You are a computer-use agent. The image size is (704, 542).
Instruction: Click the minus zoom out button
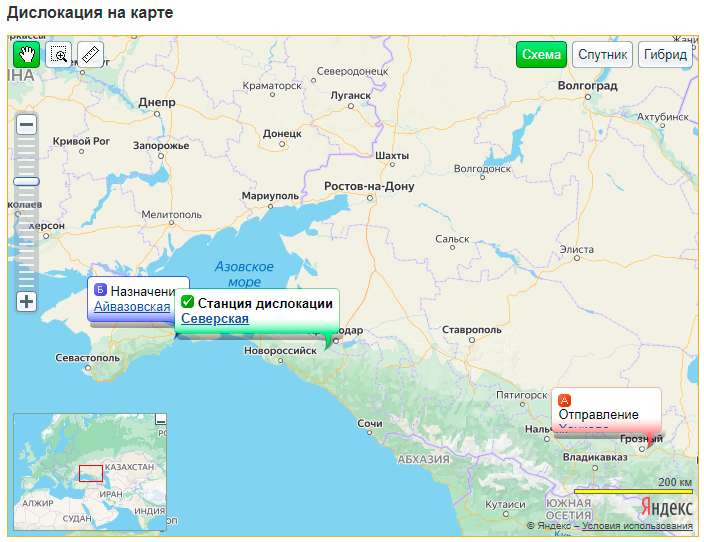[27, 125]
